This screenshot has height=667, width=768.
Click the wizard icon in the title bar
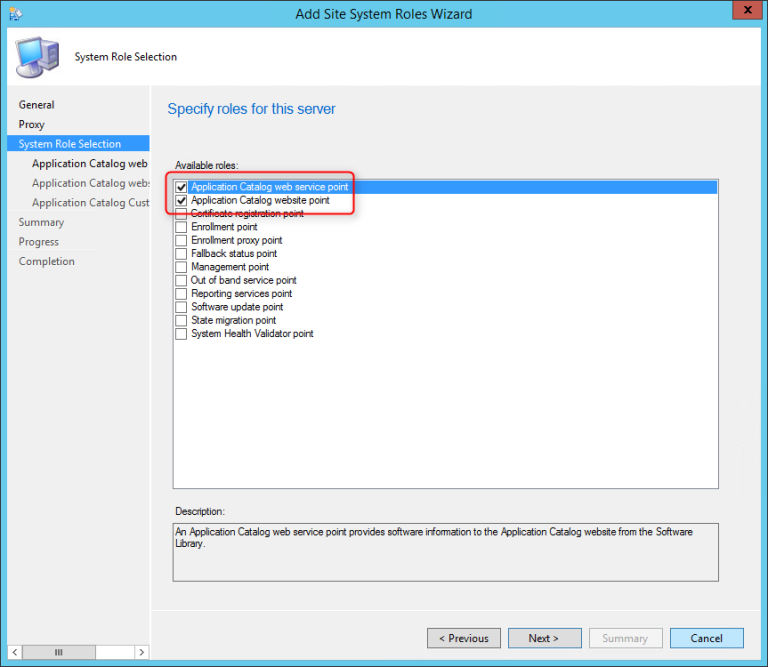12,14
